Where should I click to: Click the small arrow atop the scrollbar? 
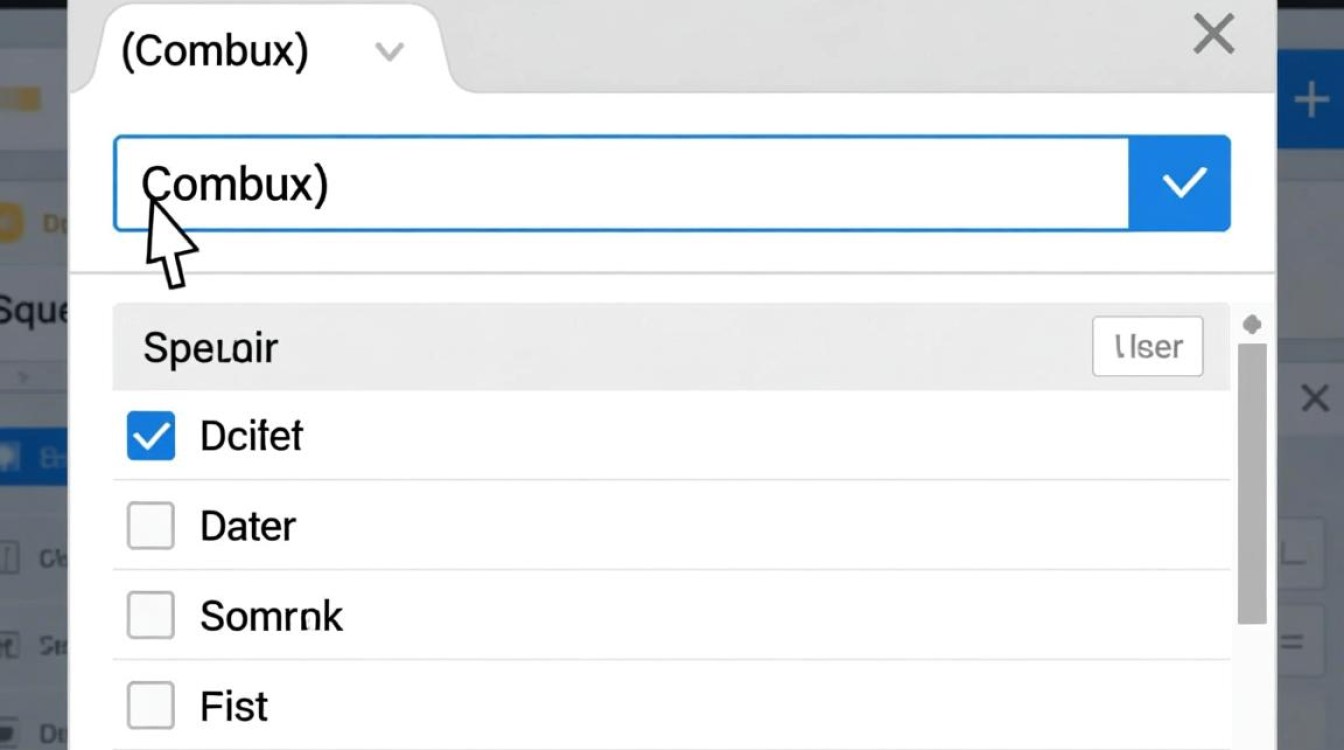click(1251, 325)
